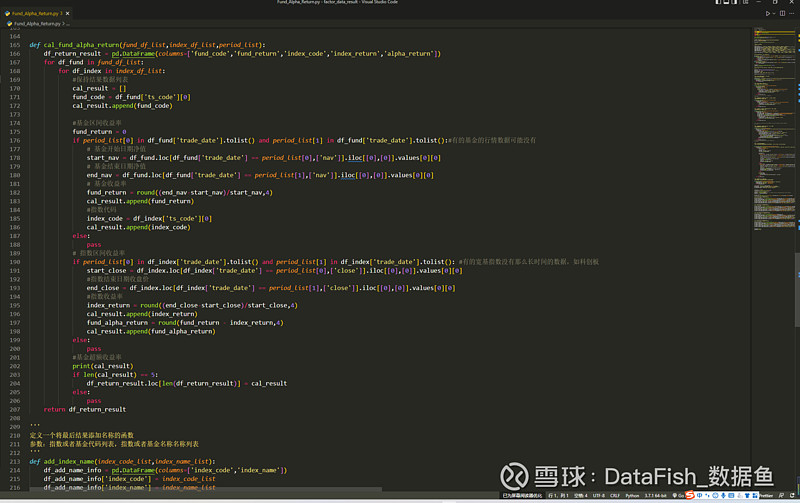This screenshot has width=800, height=503.
Task: Click the Sogou input method S logo
Action: pyautogui.click(x=690, y=495)
